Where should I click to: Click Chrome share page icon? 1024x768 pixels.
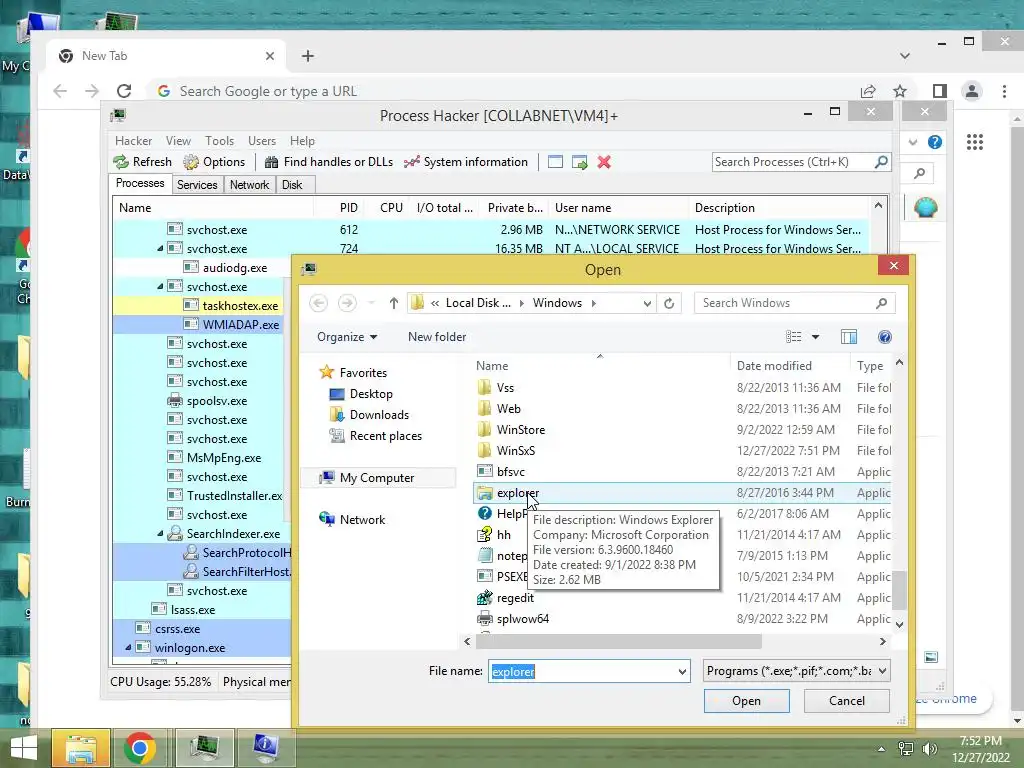pyautogui.click(x=868, y=91)
